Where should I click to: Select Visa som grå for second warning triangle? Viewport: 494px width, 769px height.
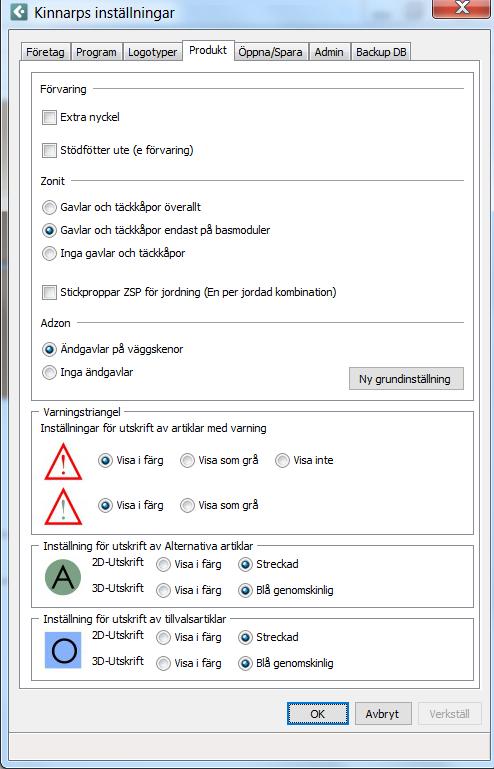187,506
